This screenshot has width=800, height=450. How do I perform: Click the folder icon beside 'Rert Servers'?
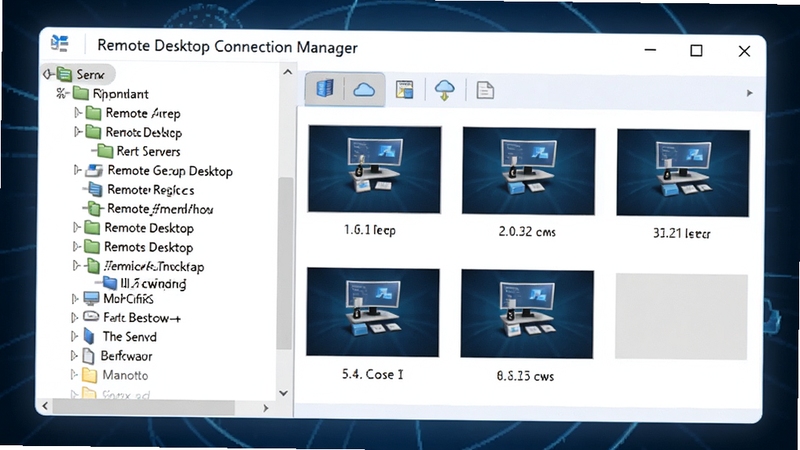(x=105, y=151)
